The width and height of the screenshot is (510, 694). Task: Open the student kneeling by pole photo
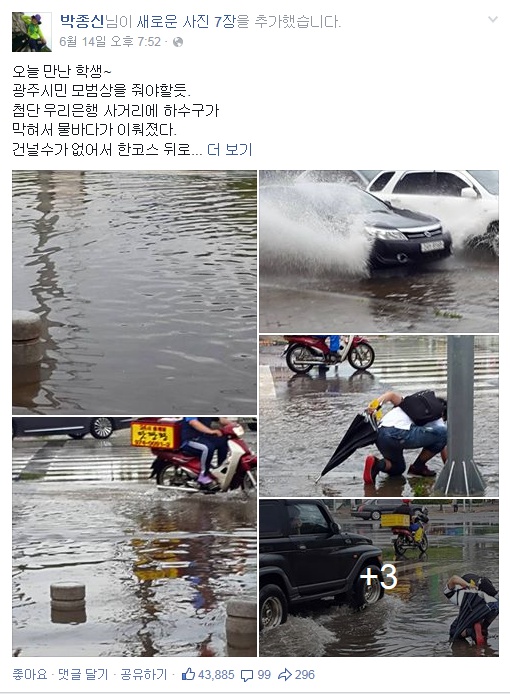coord(379,416)
